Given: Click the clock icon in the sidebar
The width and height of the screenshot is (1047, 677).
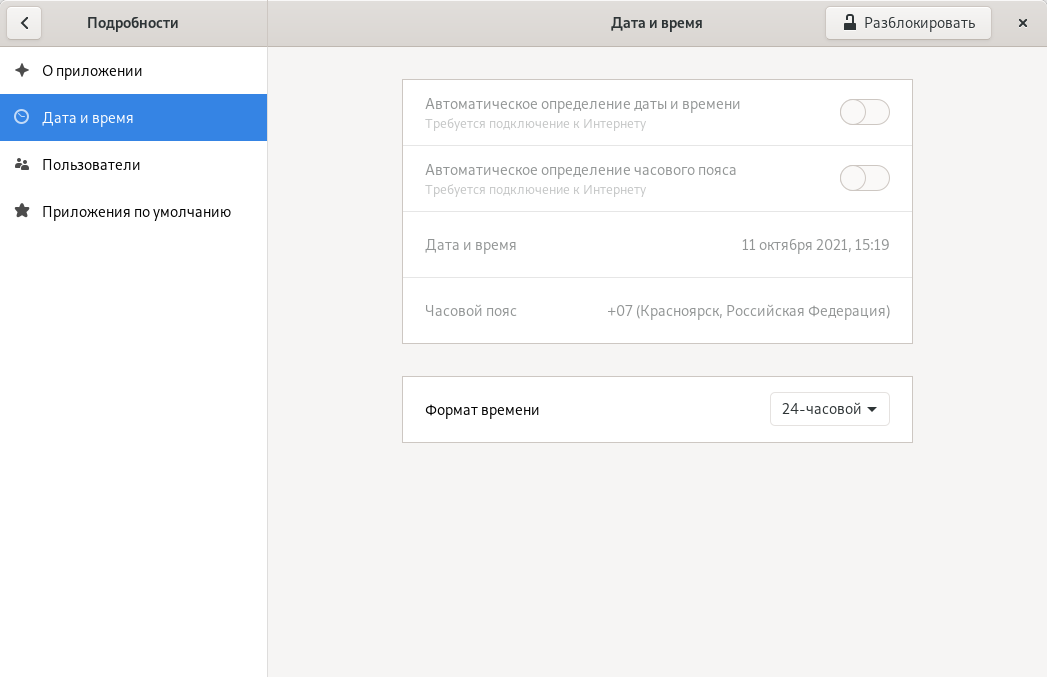Looking at the screenshot, I should [22, 117].
